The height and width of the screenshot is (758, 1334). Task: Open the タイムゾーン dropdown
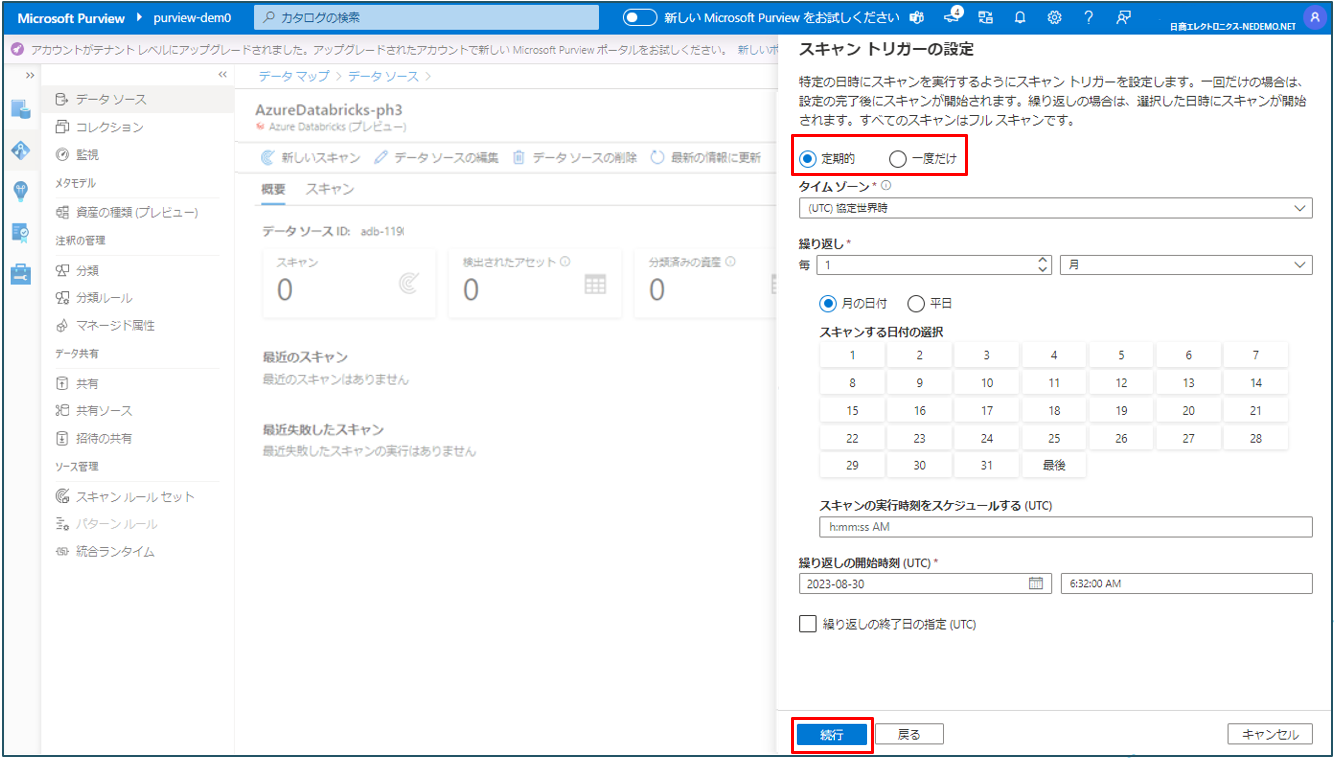(1055, 208)
